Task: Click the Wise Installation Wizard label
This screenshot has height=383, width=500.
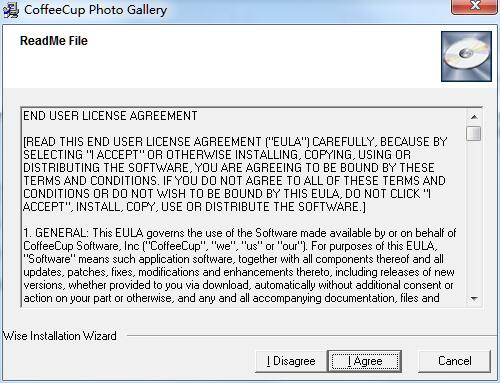Action: click(x=60, y=335)
